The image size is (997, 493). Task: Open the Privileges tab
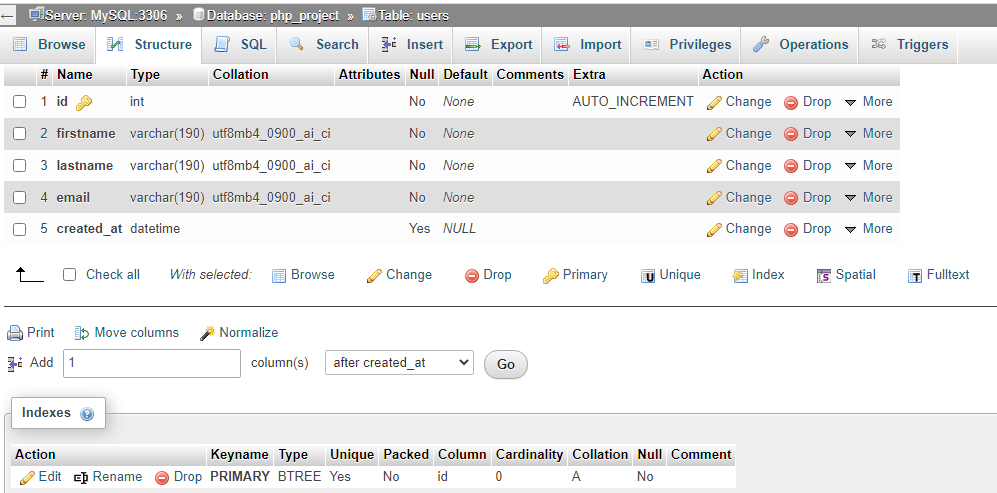coord(688,45)
